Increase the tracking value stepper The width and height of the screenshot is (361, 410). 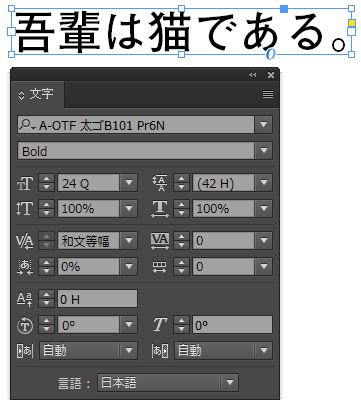tap(181, 236)
